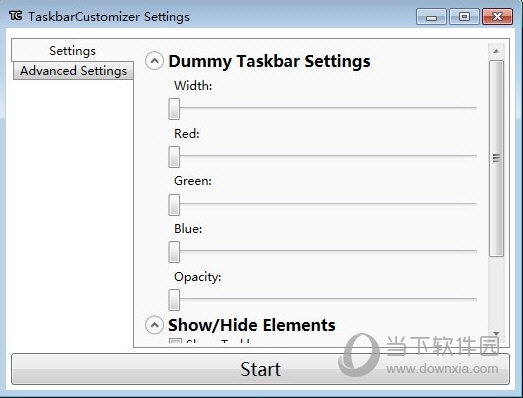Click the scrollbar up arrow
The width and height of the screenshot is (523, 398).
[496, 51]
